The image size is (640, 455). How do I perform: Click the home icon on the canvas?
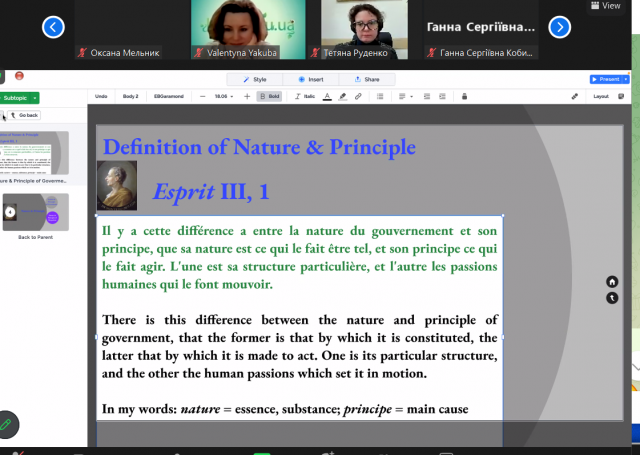pyautogui.click(x=612, y=282)
